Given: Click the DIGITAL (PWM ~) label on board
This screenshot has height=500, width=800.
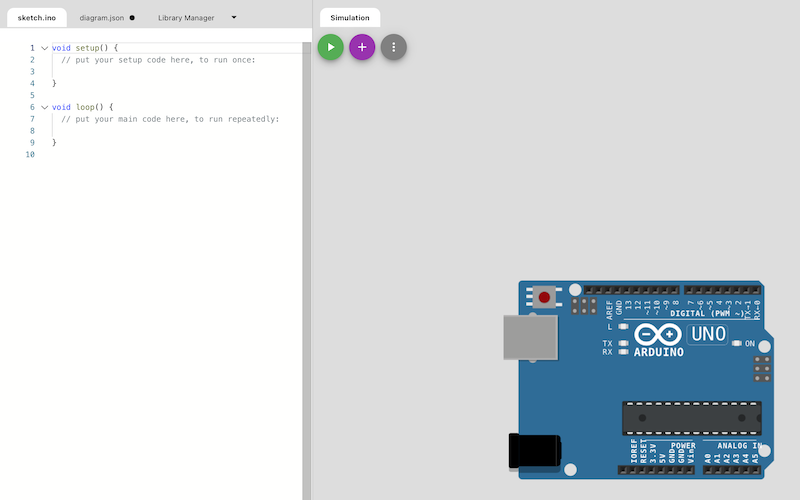Looking at the screenshot, I should [x=707, y=313].
